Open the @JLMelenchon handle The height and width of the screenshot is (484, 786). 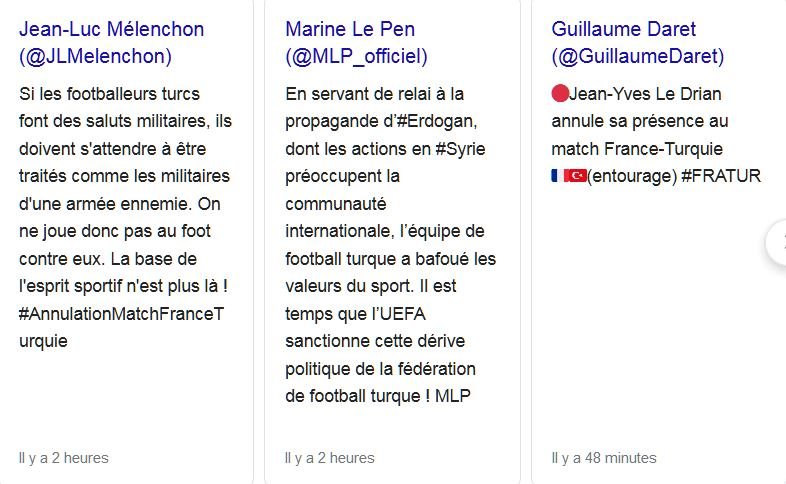[95, 56]
